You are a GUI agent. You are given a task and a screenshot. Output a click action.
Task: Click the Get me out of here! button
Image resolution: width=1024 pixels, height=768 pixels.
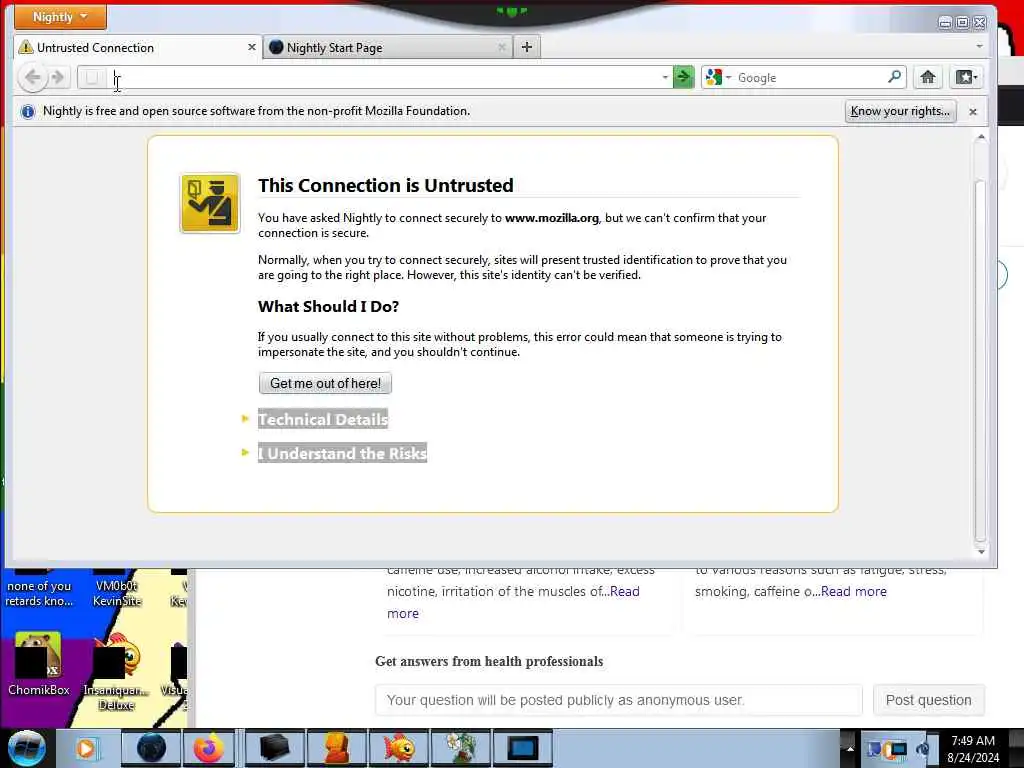tap(325, 383)
